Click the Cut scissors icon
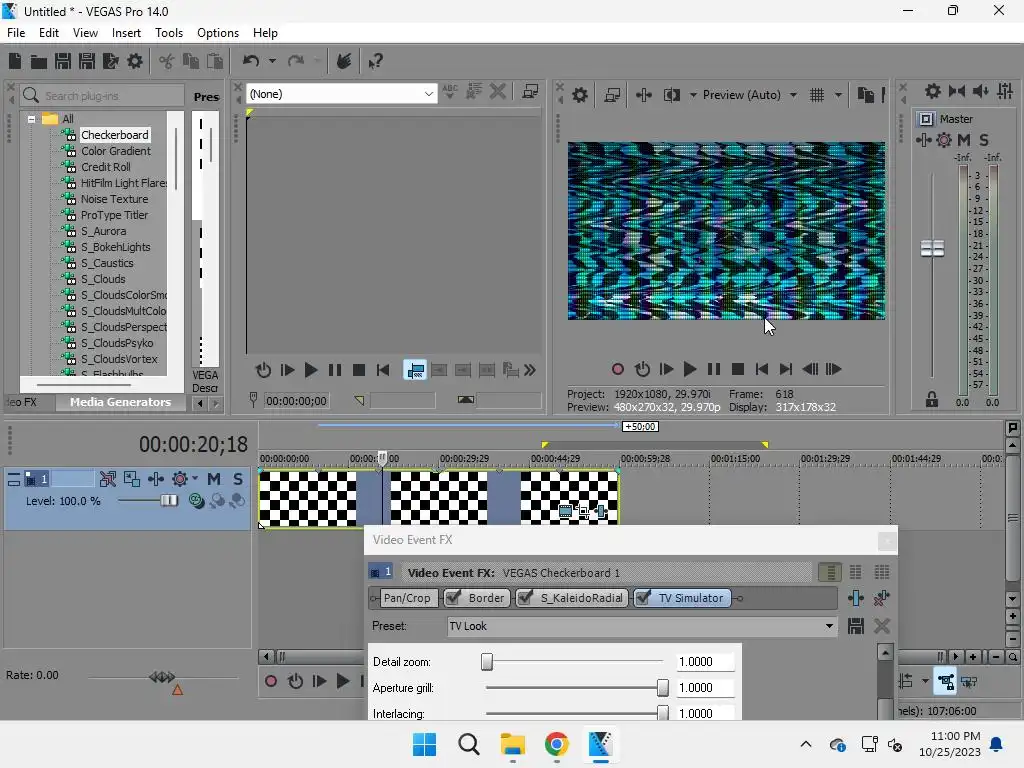 tap(167, 61)
